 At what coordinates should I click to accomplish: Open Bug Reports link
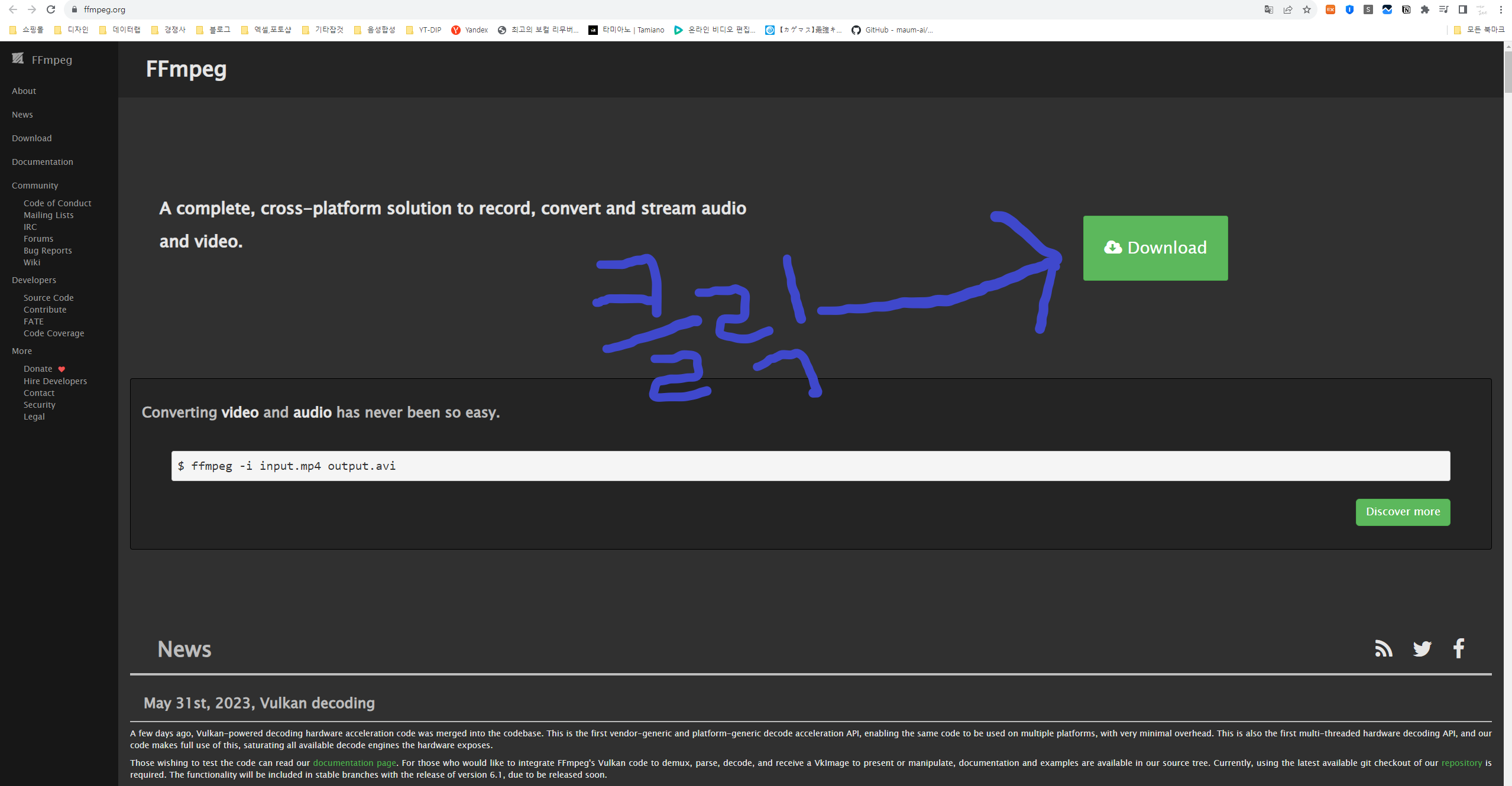click(x=48, y=251)
